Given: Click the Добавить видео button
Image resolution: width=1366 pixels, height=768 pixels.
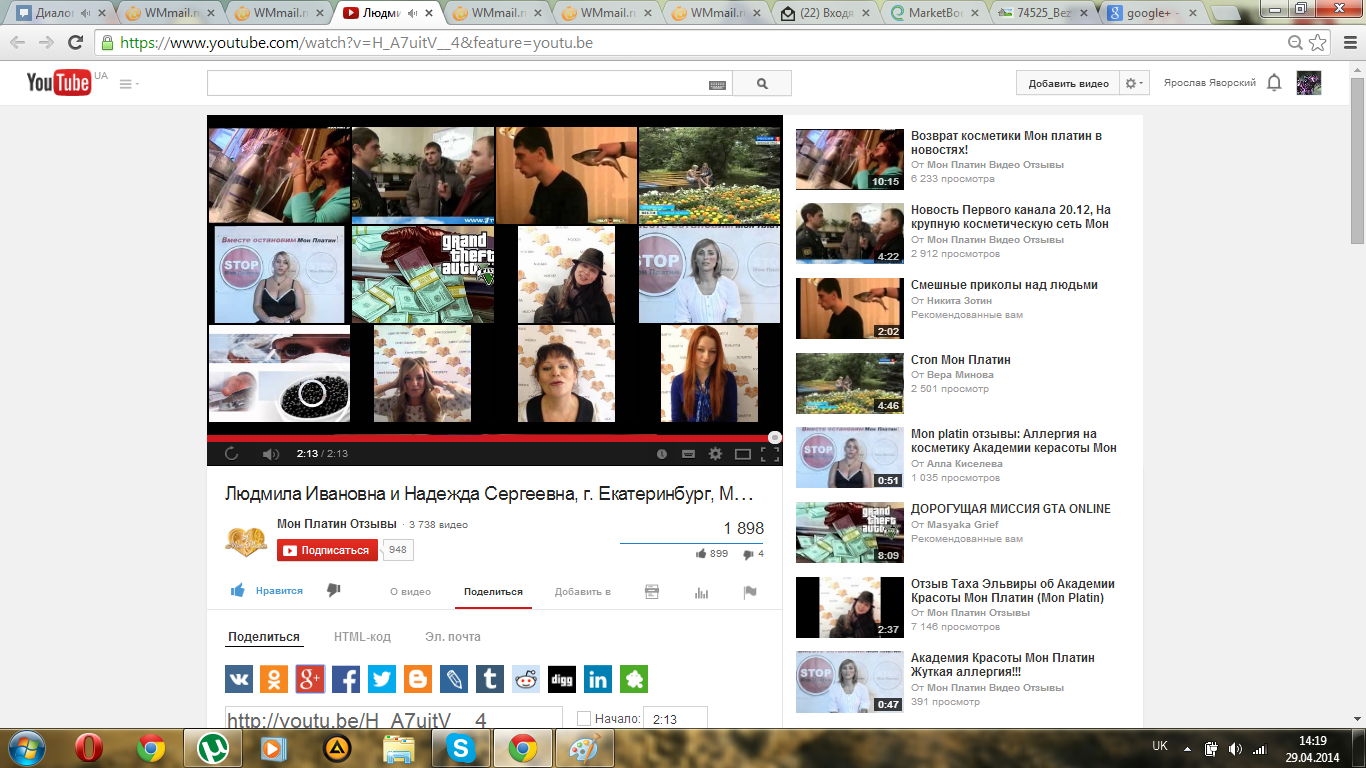Looking at the screenshot, I should tap(1068, 83).
